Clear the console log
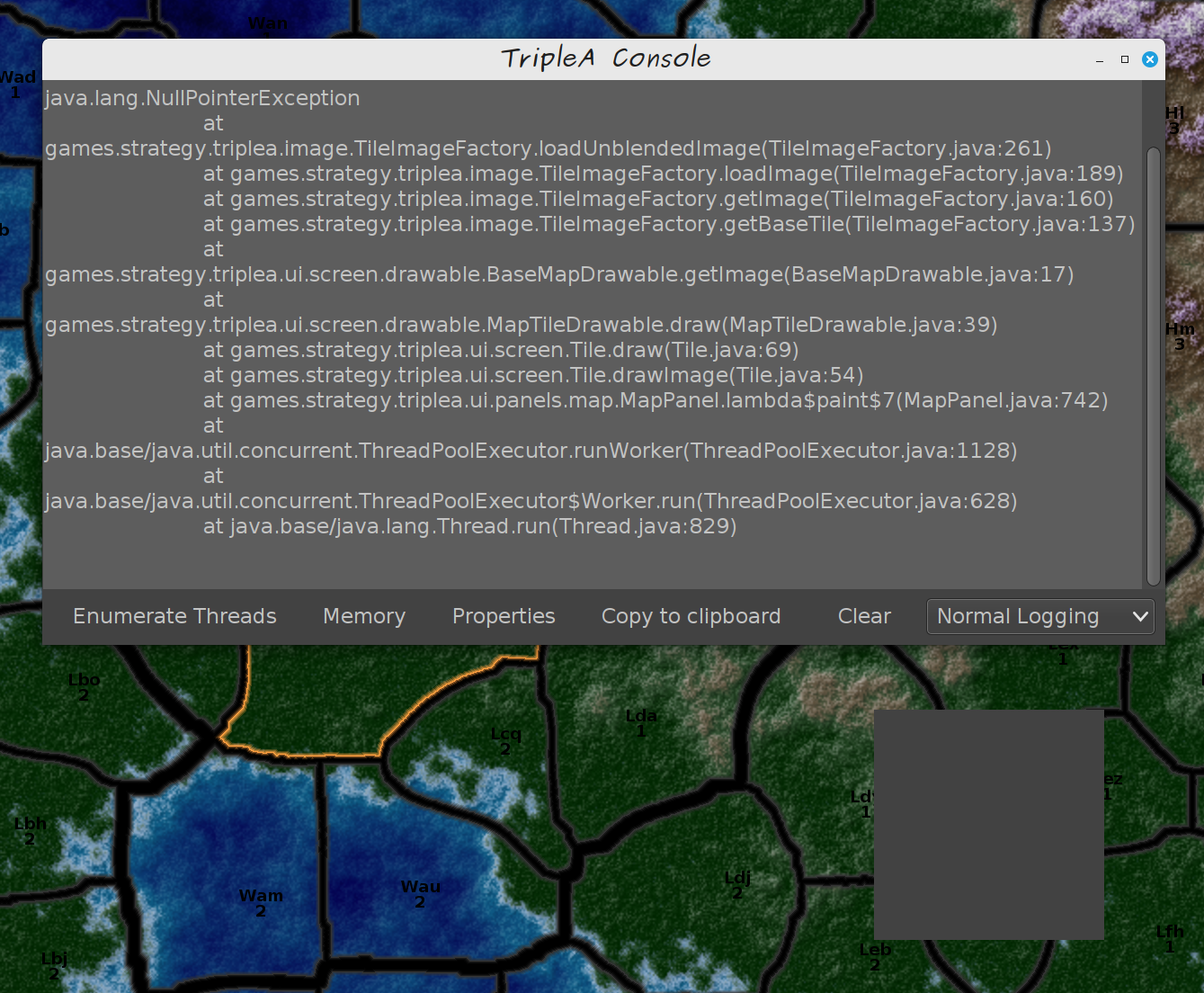Viewport: 1204px width, 993px height. 864,616
